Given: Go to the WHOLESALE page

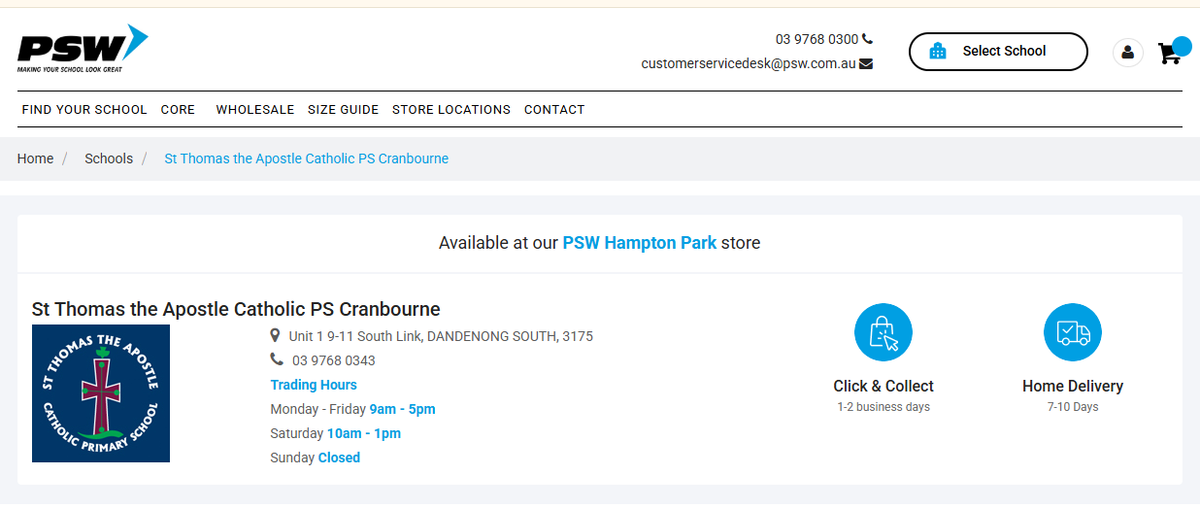Looking at the screenshot, I should 255,110.
